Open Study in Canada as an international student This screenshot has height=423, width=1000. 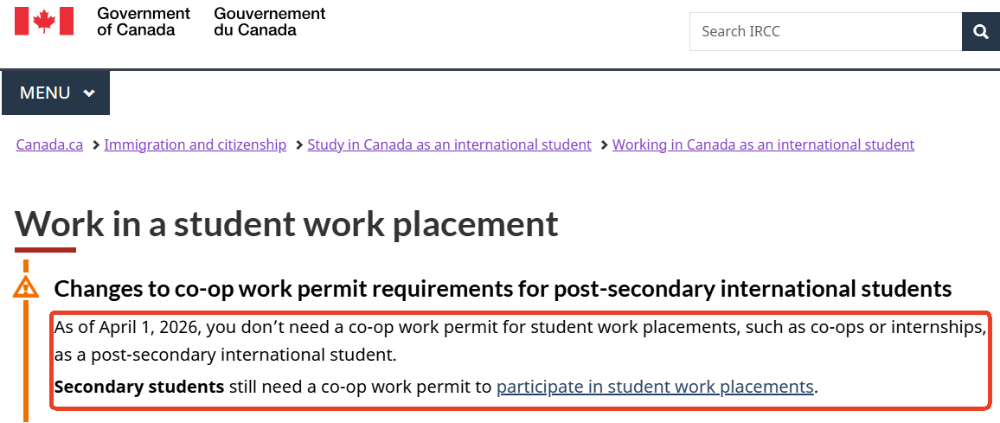coord(449,145)
